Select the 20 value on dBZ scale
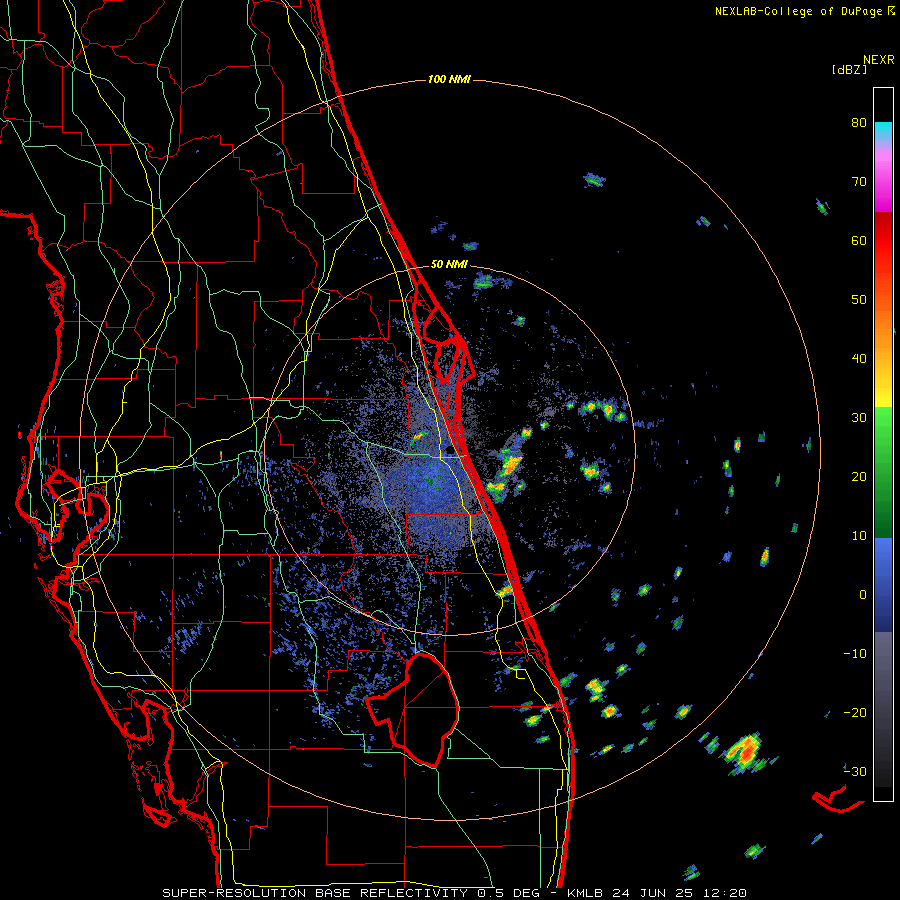This screenshot has width=900, height=900. pos(859,477)
